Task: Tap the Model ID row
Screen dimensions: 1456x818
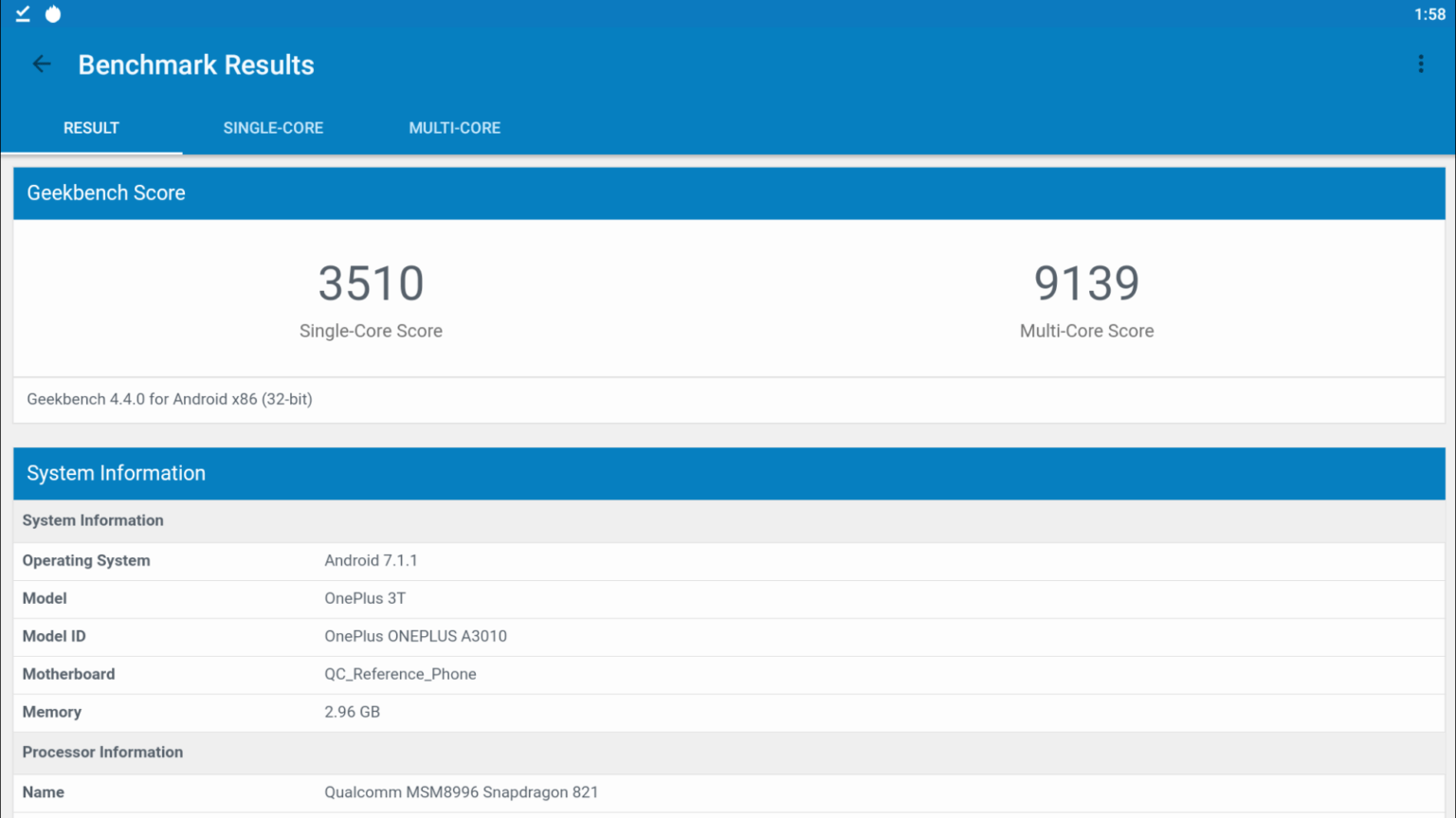Action: point(728,637)
